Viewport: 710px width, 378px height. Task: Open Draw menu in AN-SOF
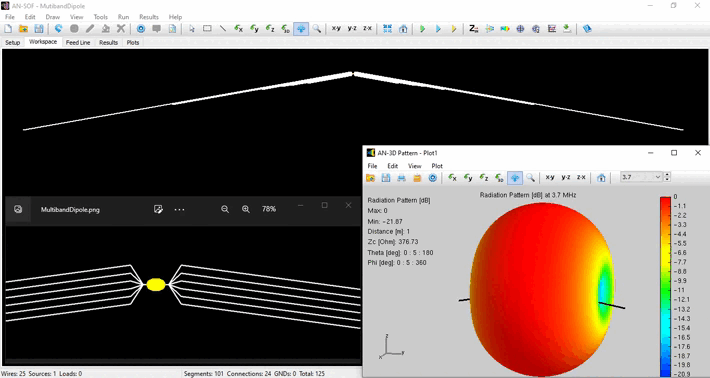53,17
